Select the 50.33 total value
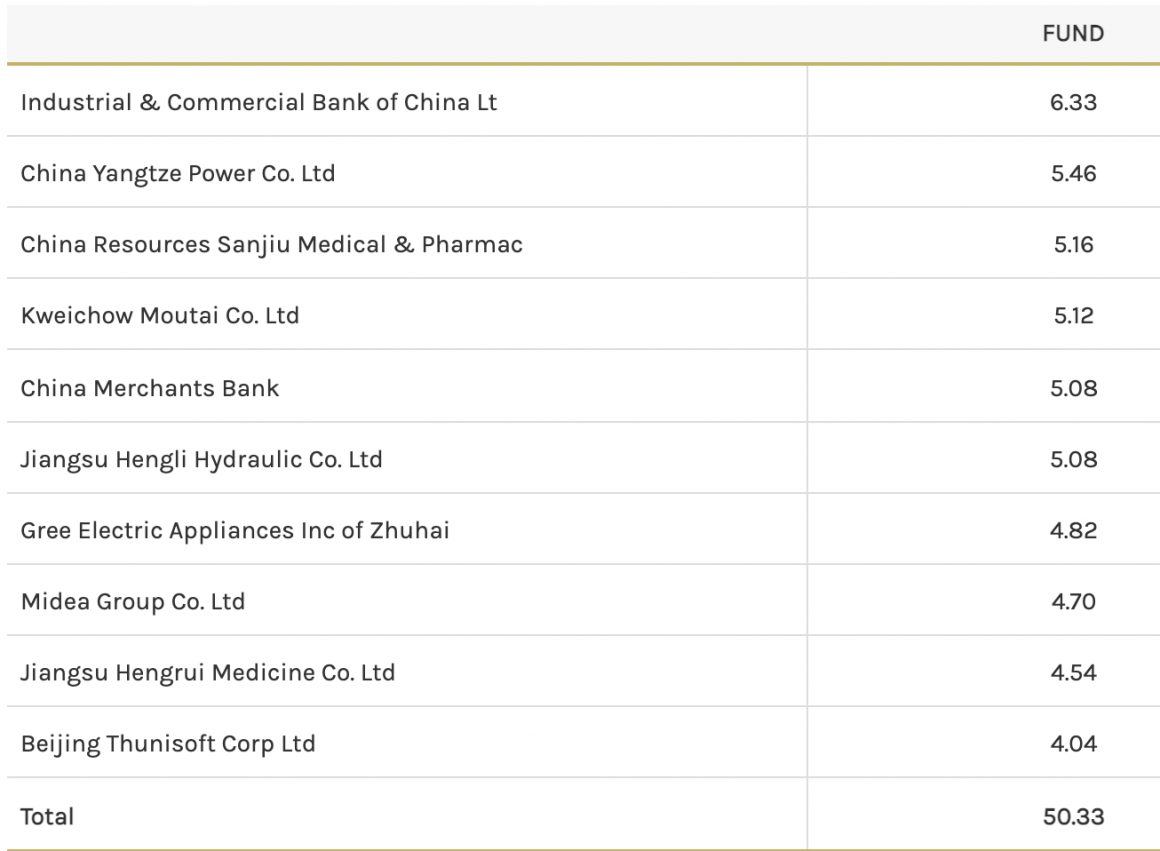Image resolution: width=1160 pixels, height=851 pixels. pos(1073,816)
